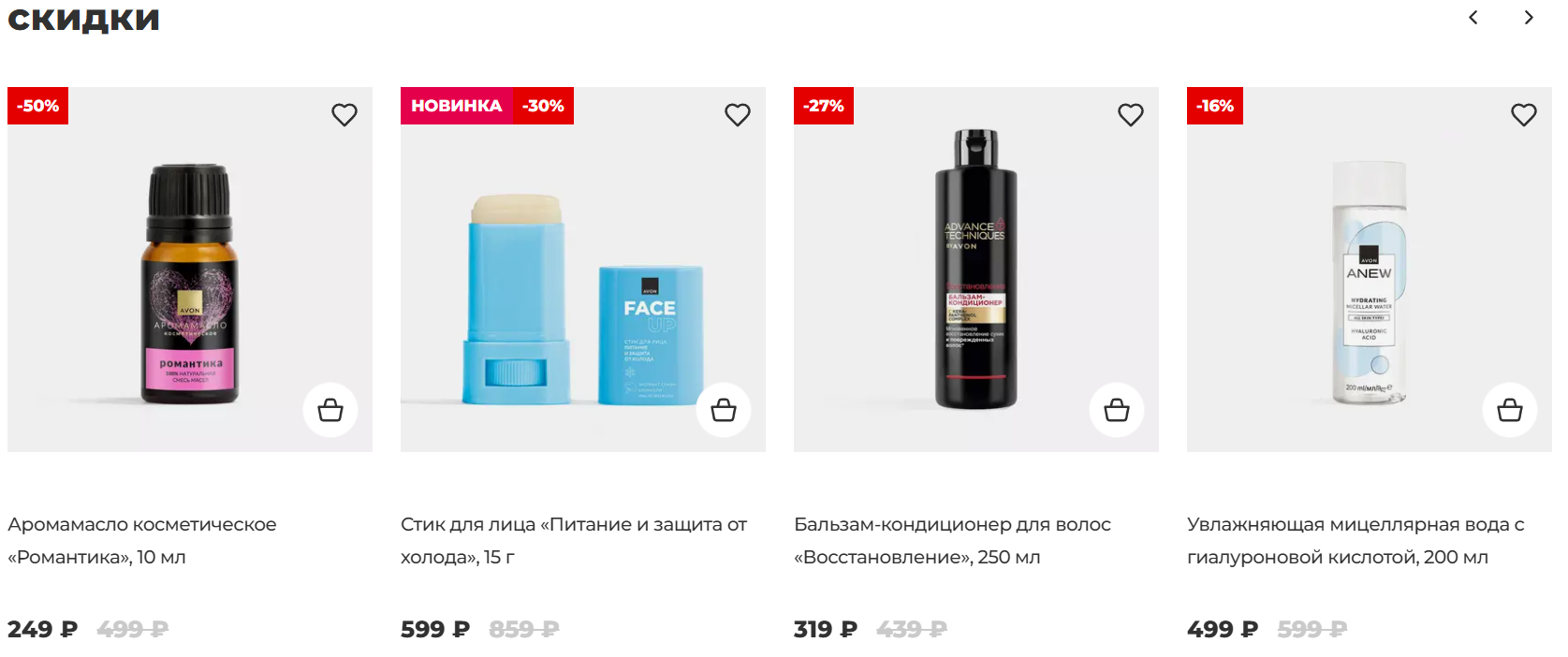Image resolution: width=1568 pixels, height=657 pixels.
Task: Open Аромамасло косметическое «Романтика» product link
Action: pyautogui.click(x=142, y=541)
